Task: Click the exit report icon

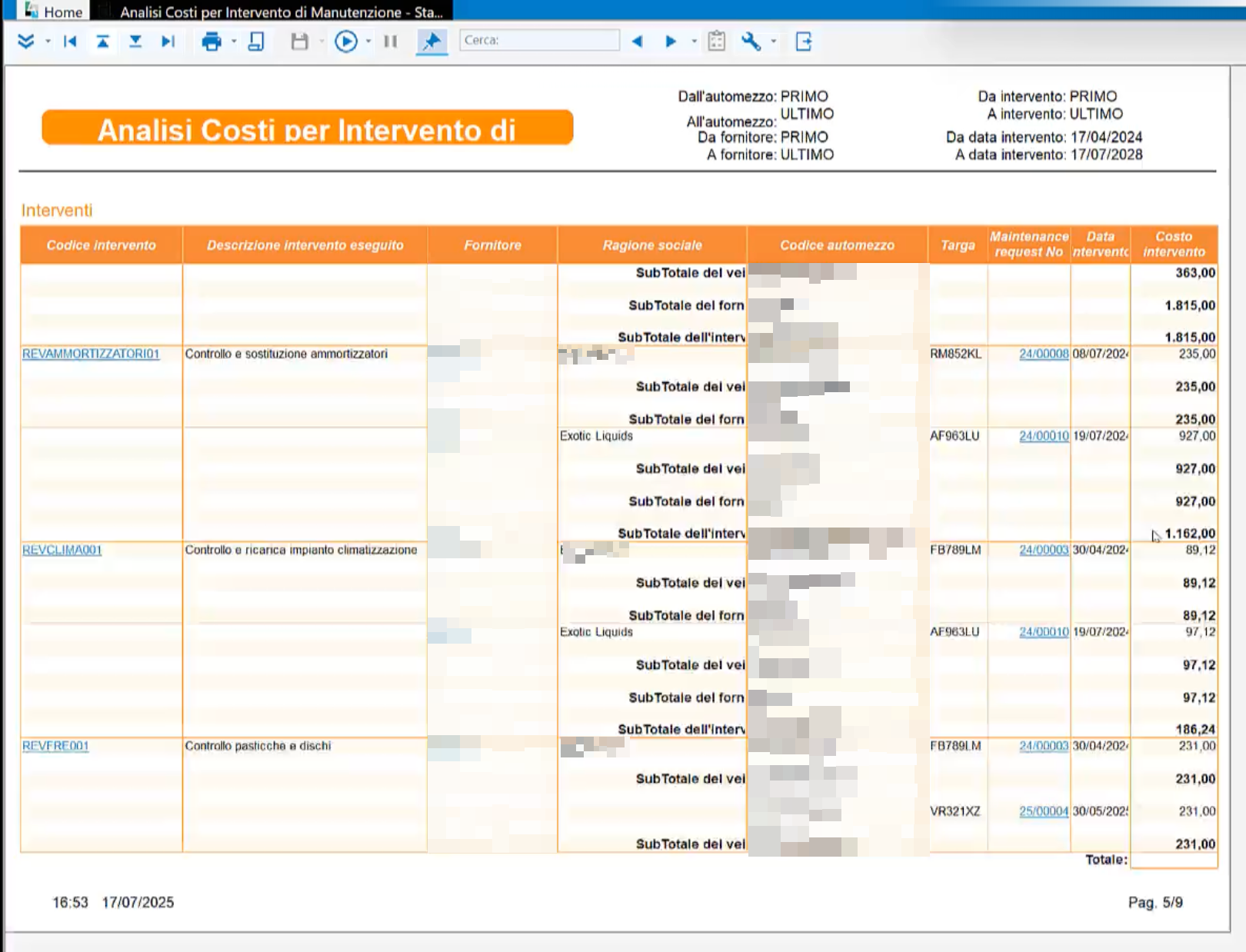Action: coord(804,42)
